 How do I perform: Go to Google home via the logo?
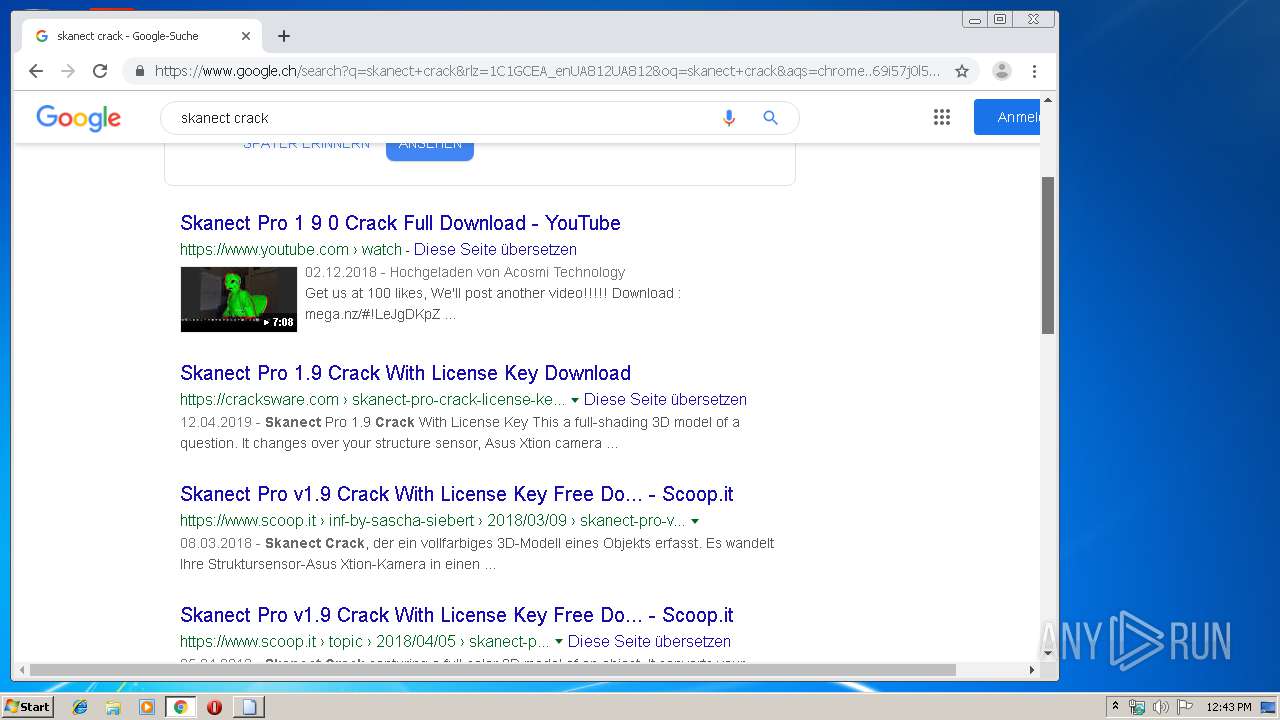(78, 118)
